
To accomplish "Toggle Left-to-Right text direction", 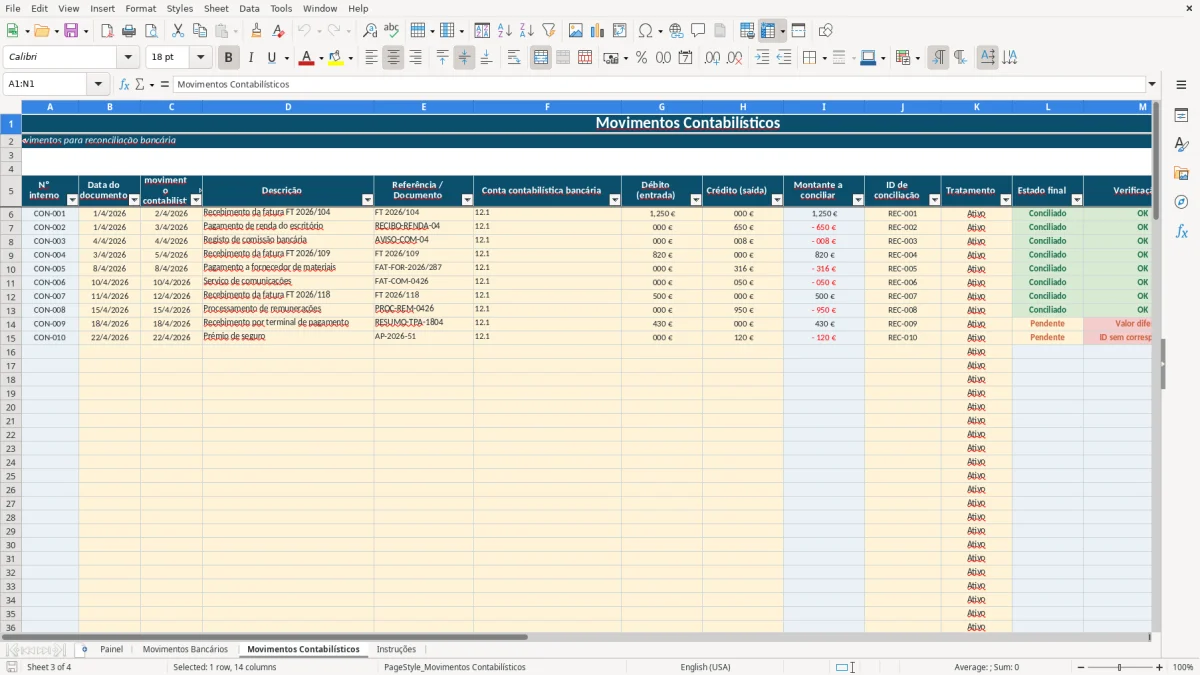I will tap(938, 58).
